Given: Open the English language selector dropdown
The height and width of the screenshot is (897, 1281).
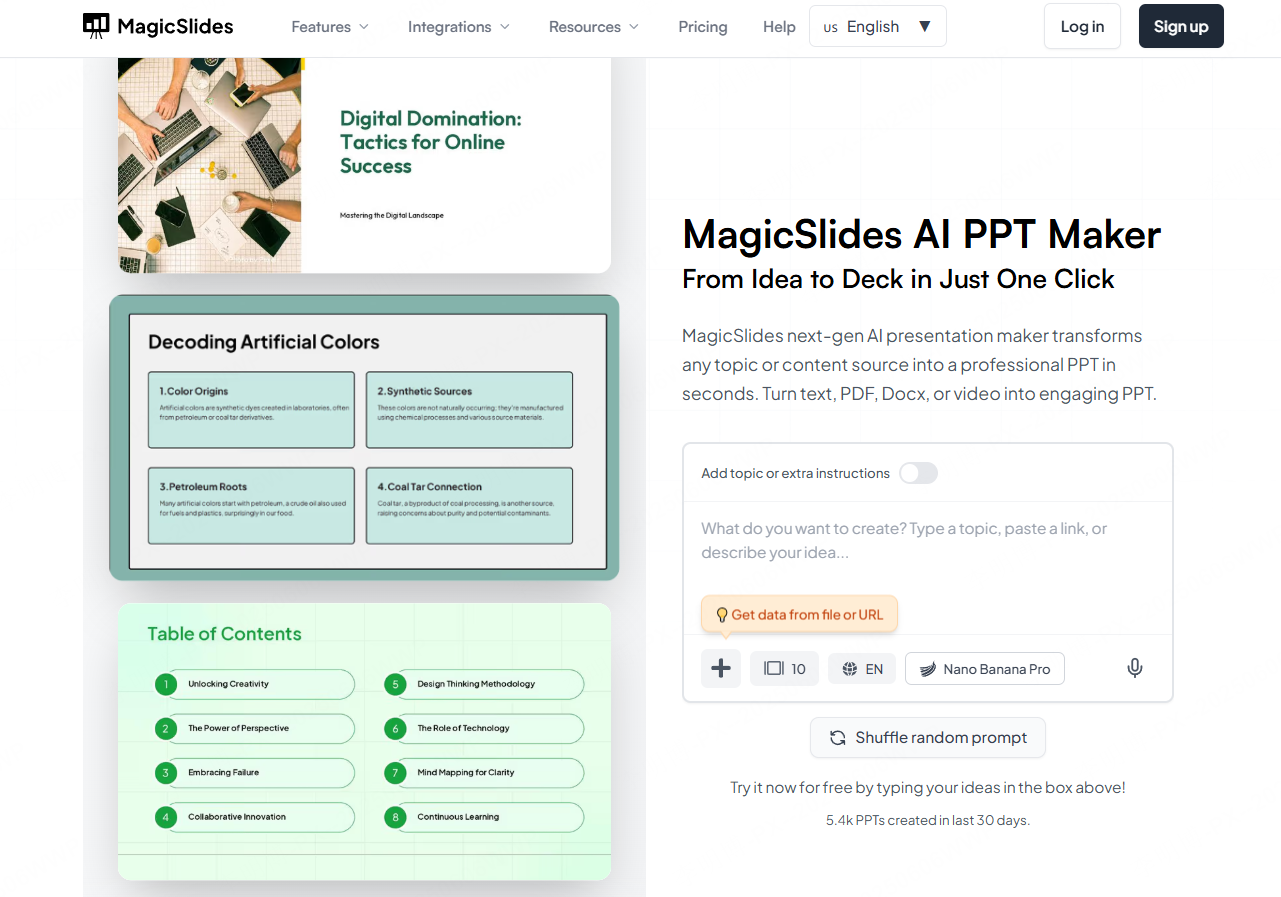Looking at the screenshot, I should pyautogui.click(x=877, y=26).
